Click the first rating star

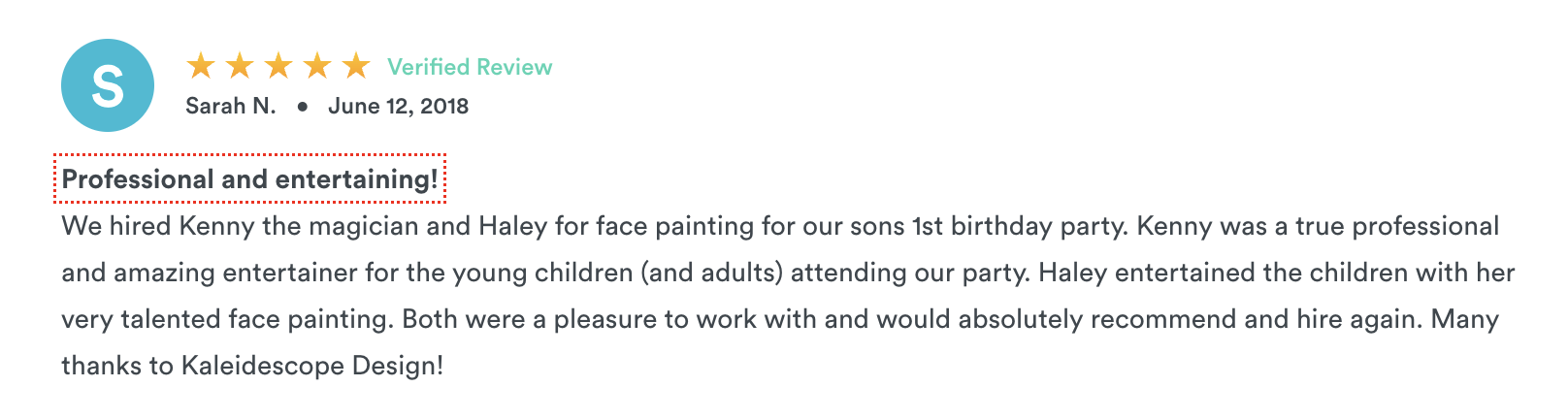[x=201, y=66]
